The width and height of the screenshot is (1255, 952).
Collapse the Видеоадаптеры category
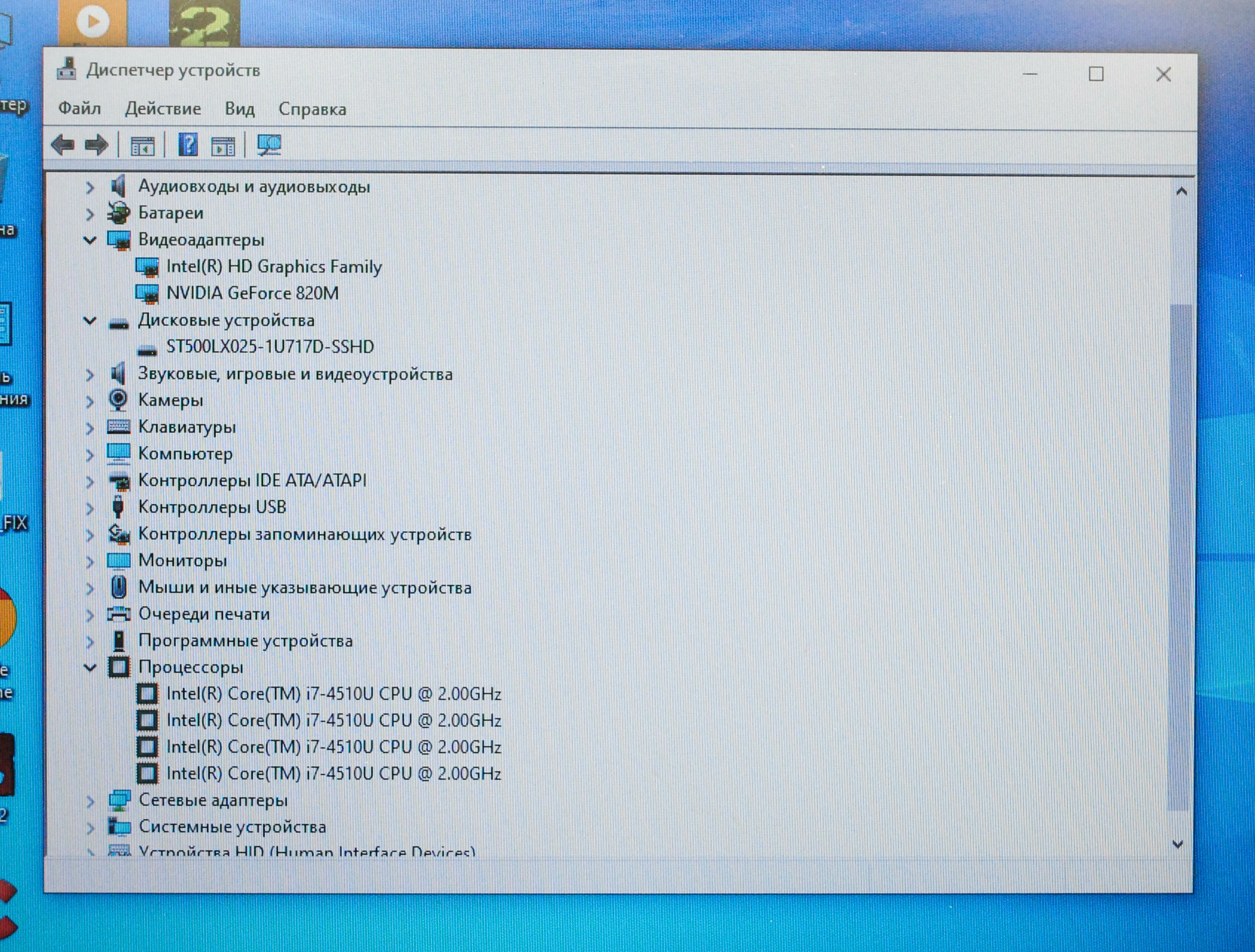90,240
